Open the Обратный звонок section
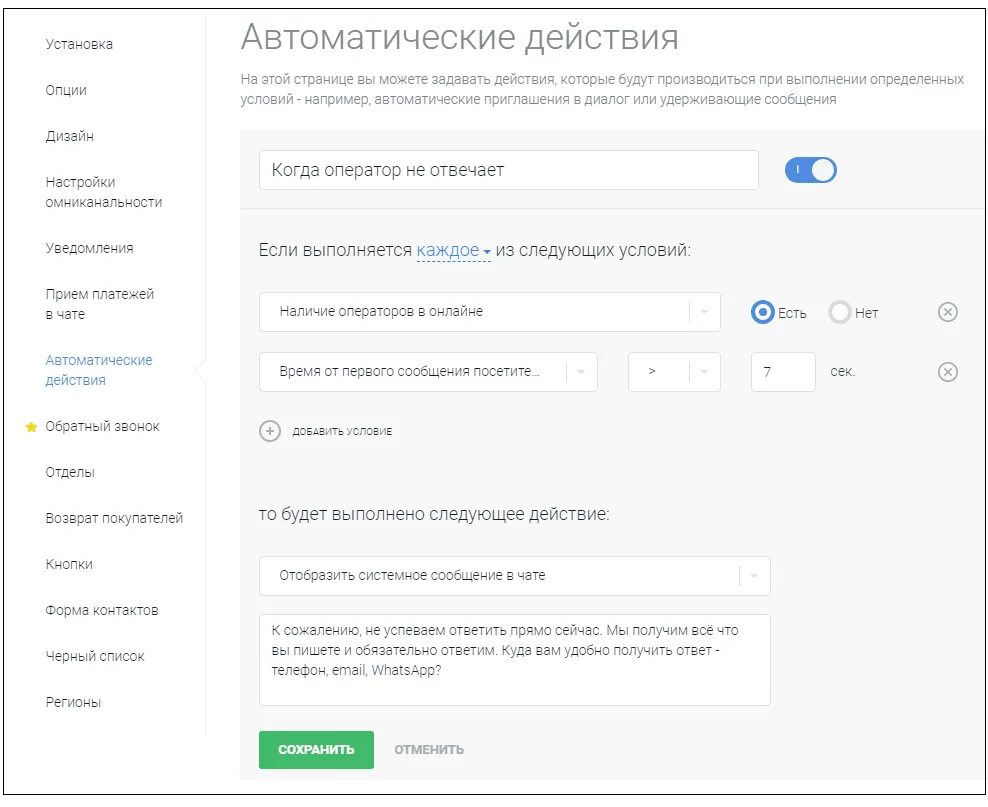The height and width of the screenshot is (807, 988). [102, 426]
